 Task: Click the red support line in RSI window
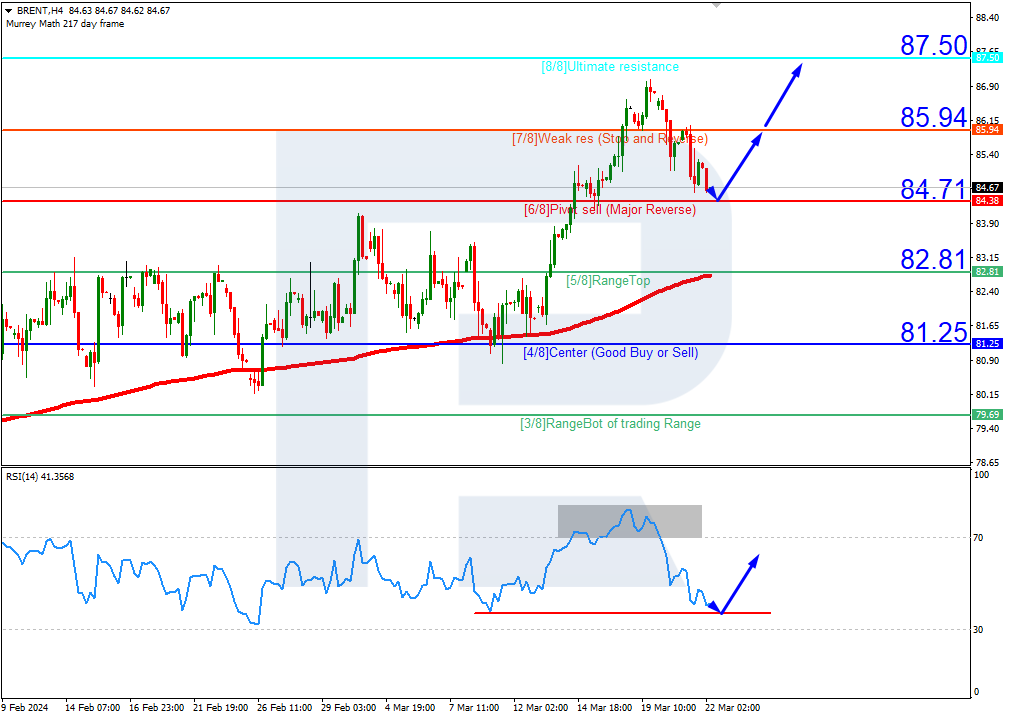coord(620,613)
